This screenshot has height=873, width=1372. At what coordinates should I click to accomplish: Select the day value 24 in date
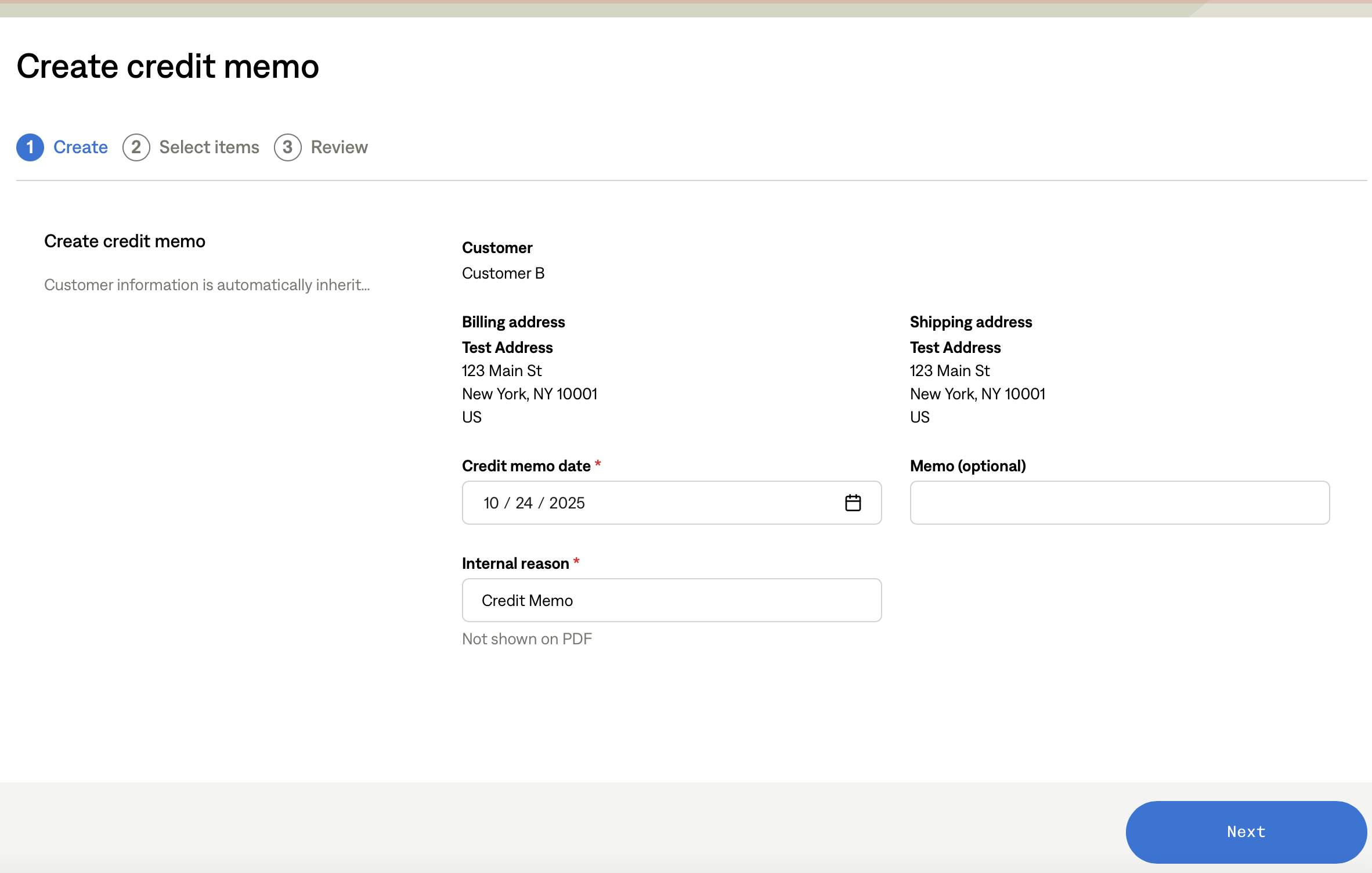[523, 503]
